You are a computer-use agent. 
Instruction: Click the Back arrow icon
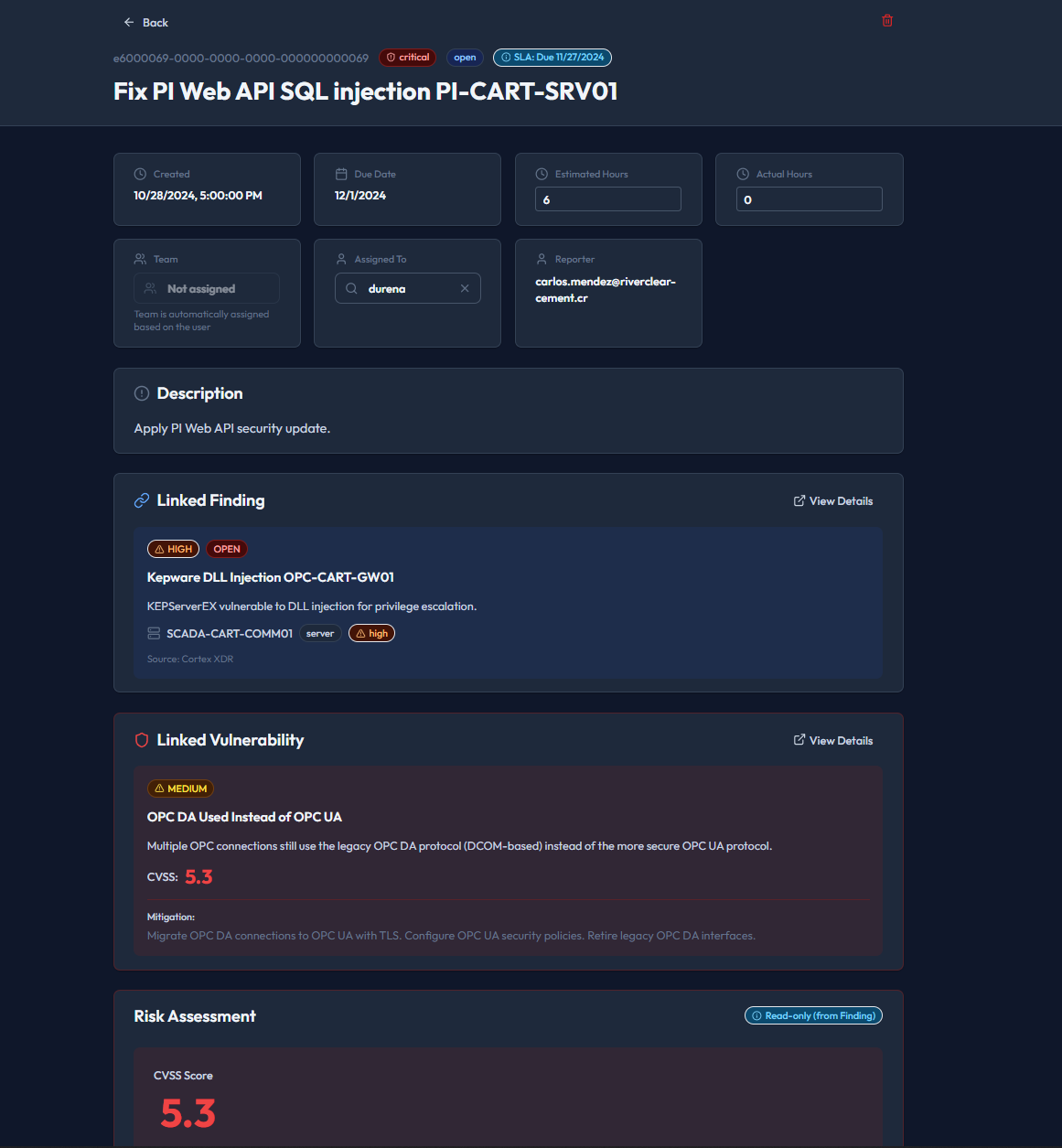[x=129, y=23]
